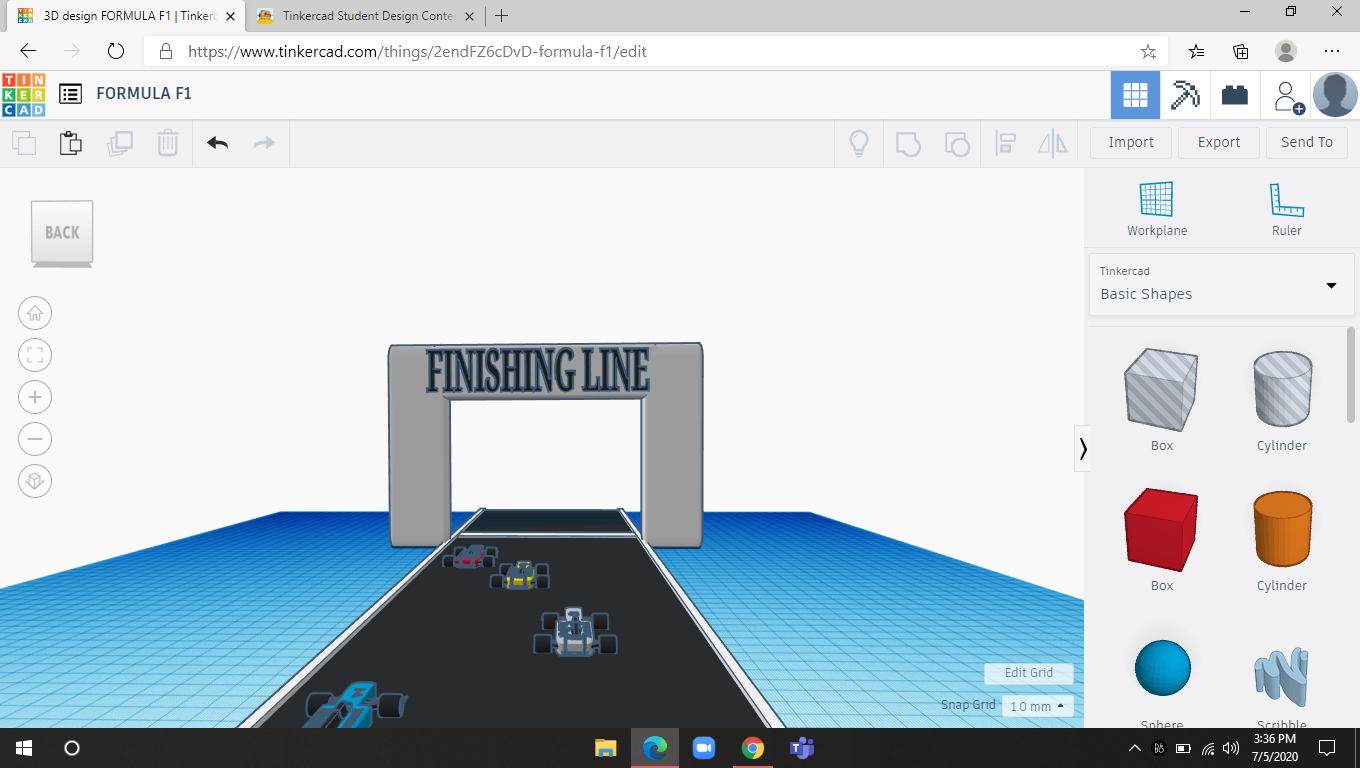
Task: Click the Send To button
Action: point(1307,142)
